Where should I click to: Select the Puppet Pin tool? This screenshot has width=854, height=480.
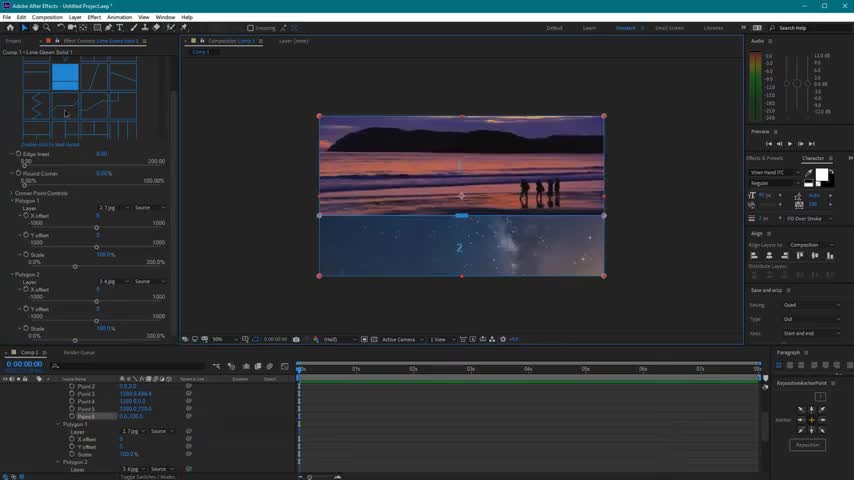pos(183,27)
